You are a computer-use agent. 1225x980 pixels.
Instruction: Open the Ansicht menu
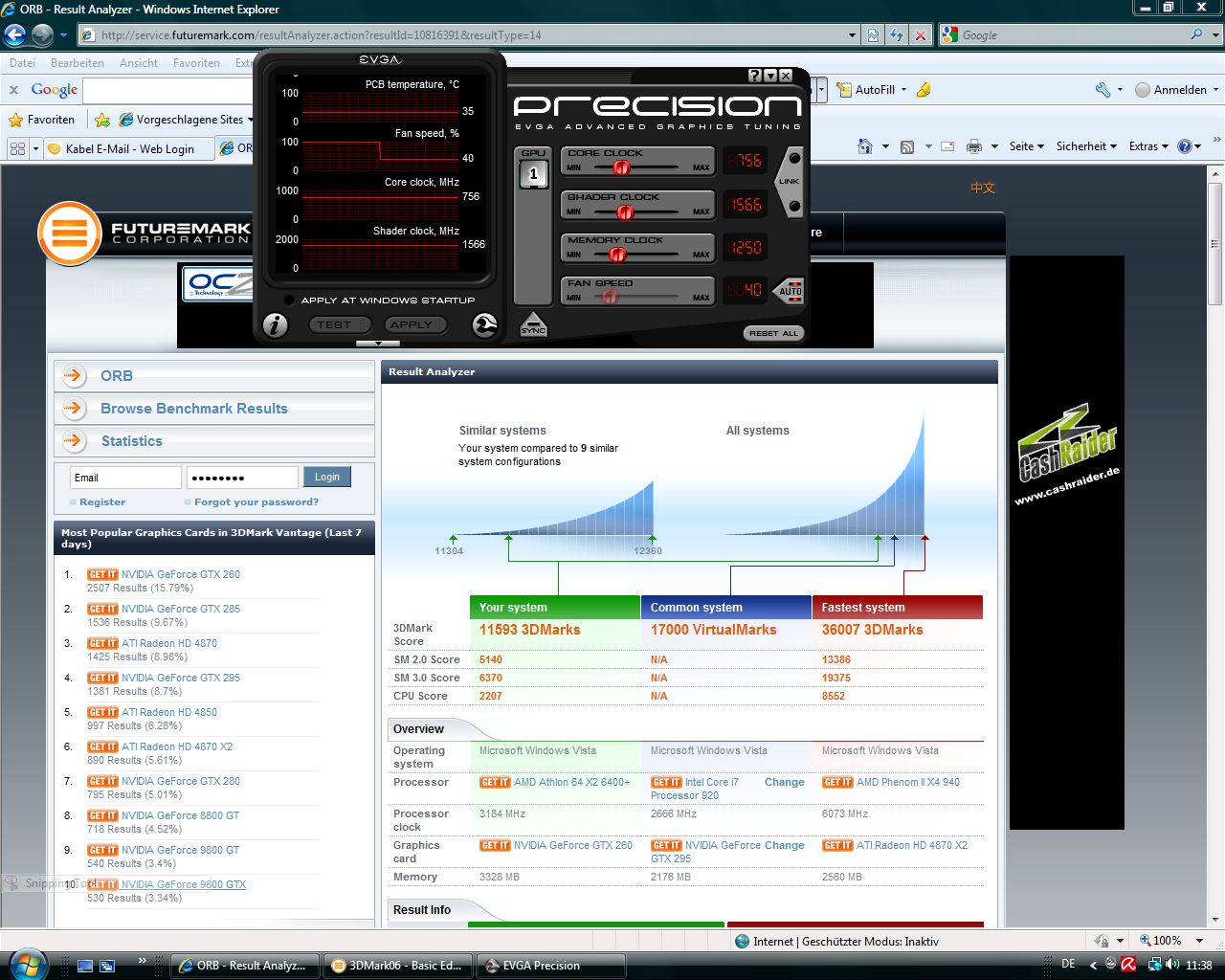point(139,63)
